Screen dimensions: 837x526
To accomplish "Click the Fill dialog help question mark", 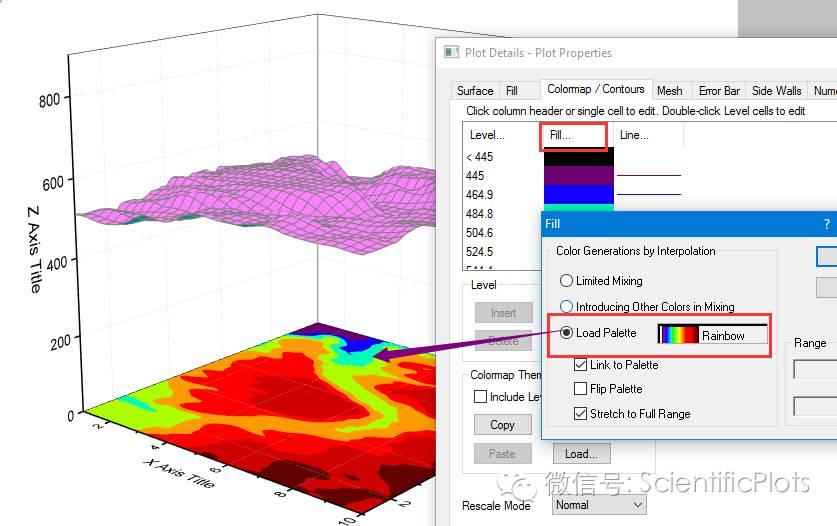I will (826, 224).
